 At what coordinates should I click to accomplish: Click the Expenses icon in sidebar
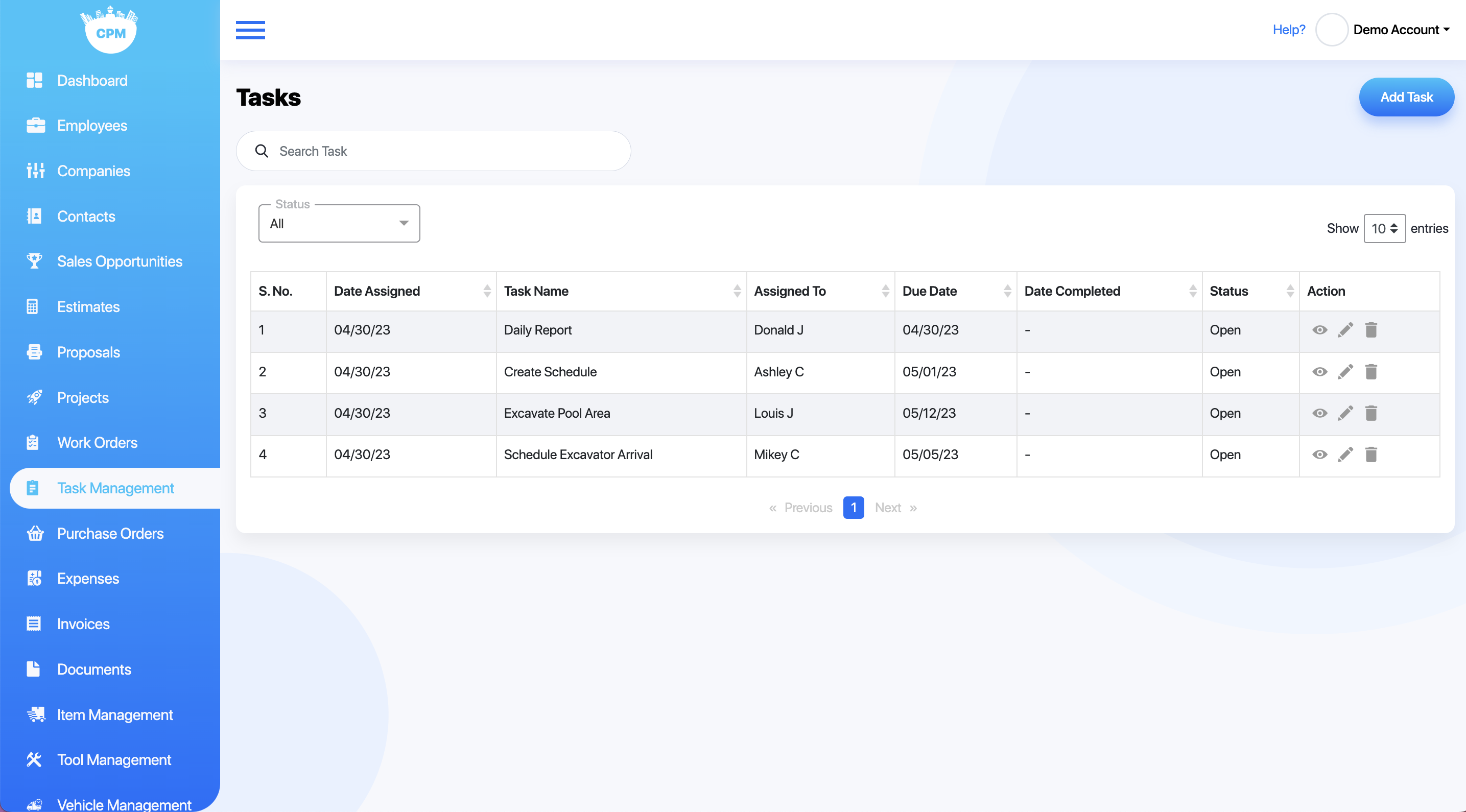(34, 579)
